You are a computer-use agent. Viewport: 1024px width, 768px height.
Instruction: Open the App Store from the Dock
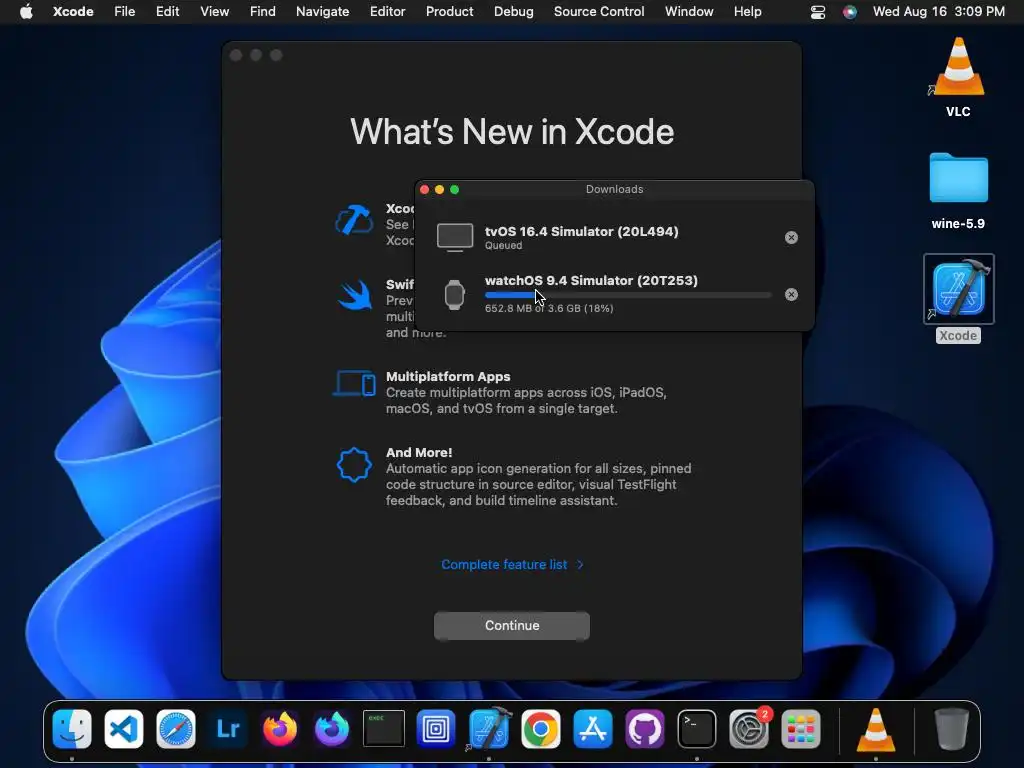pos(592,728)
